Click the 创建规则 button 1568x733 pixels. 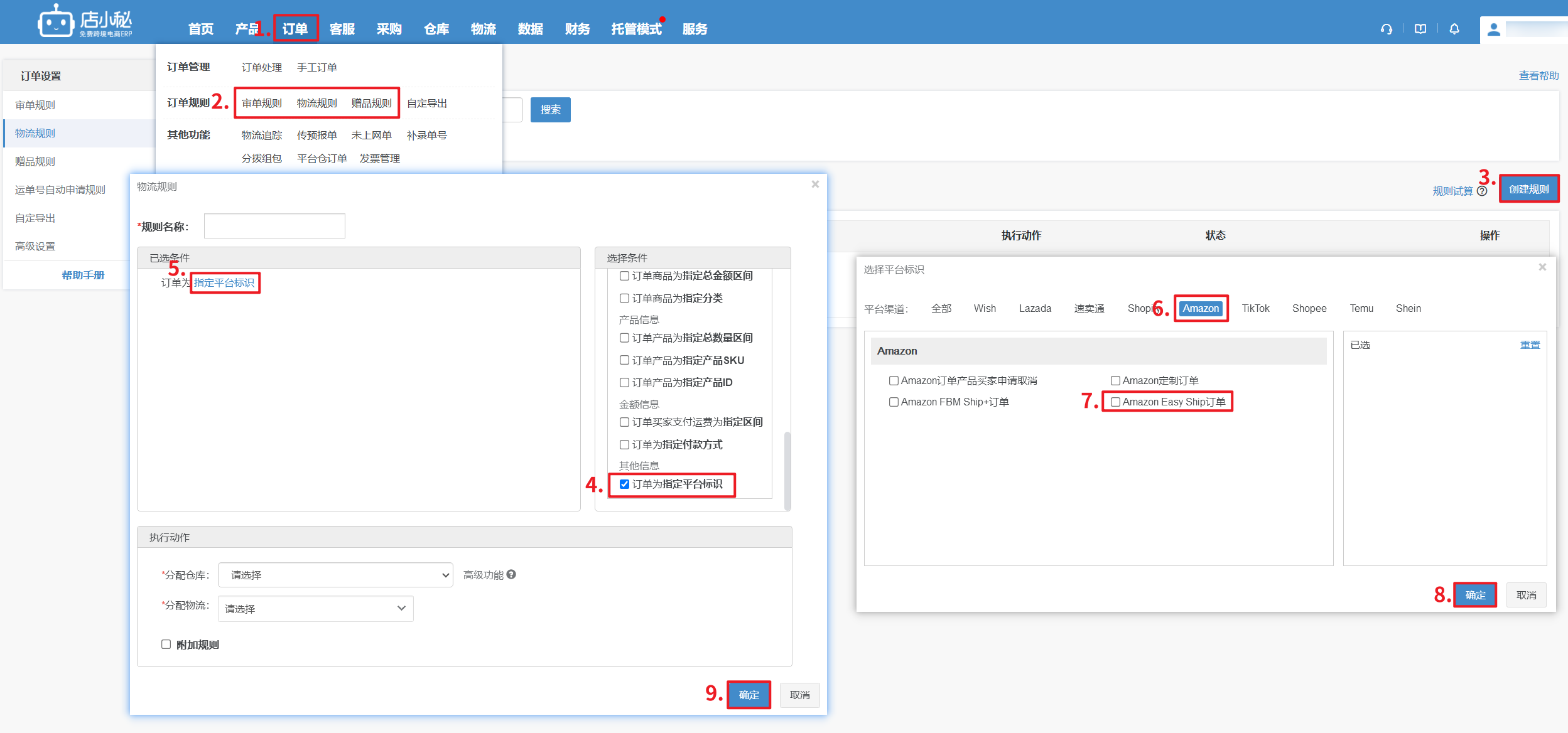pyautogui.click(x=1528, y=189)
